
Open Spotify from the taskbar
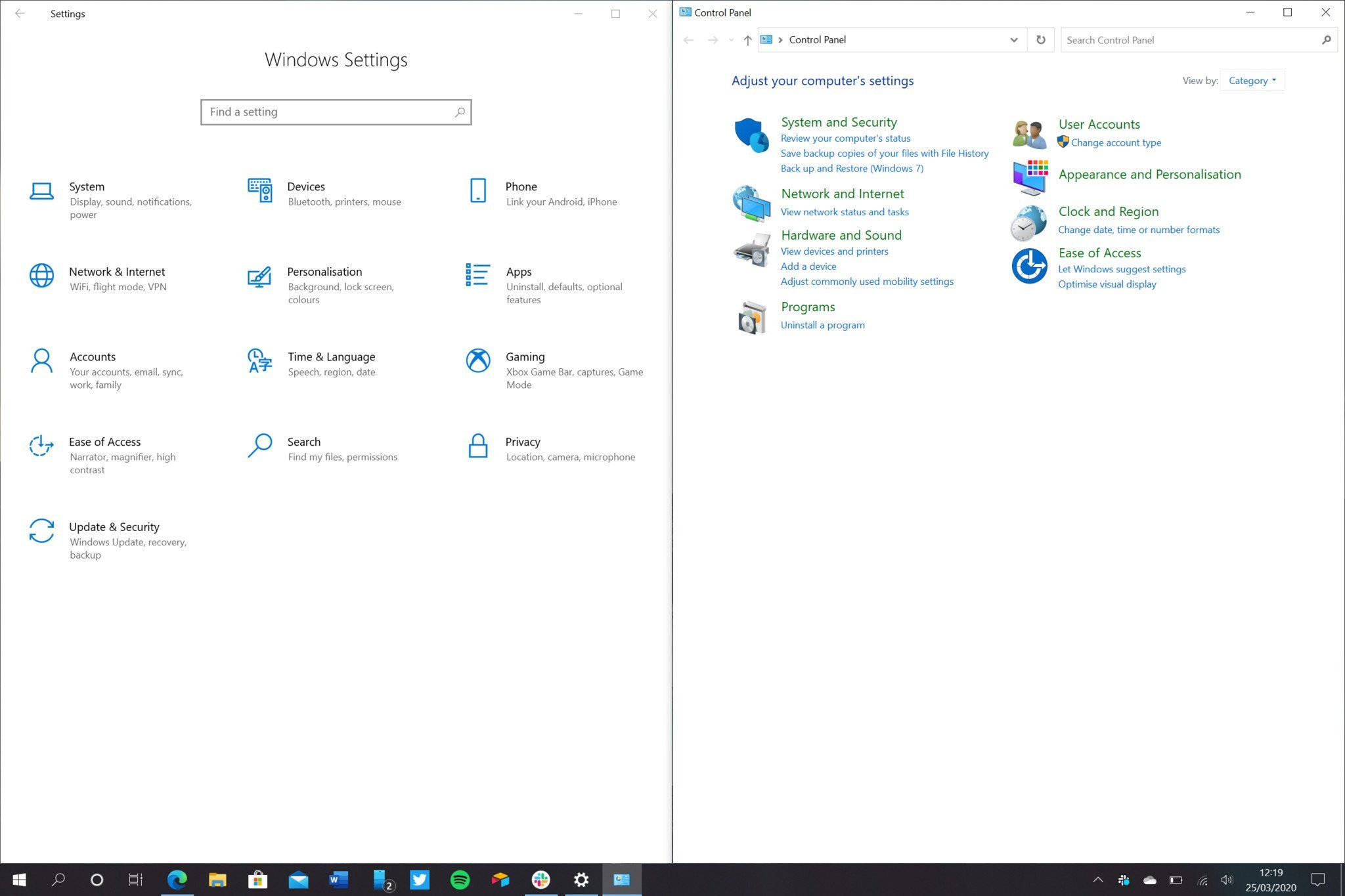click(x=460, y=880)
